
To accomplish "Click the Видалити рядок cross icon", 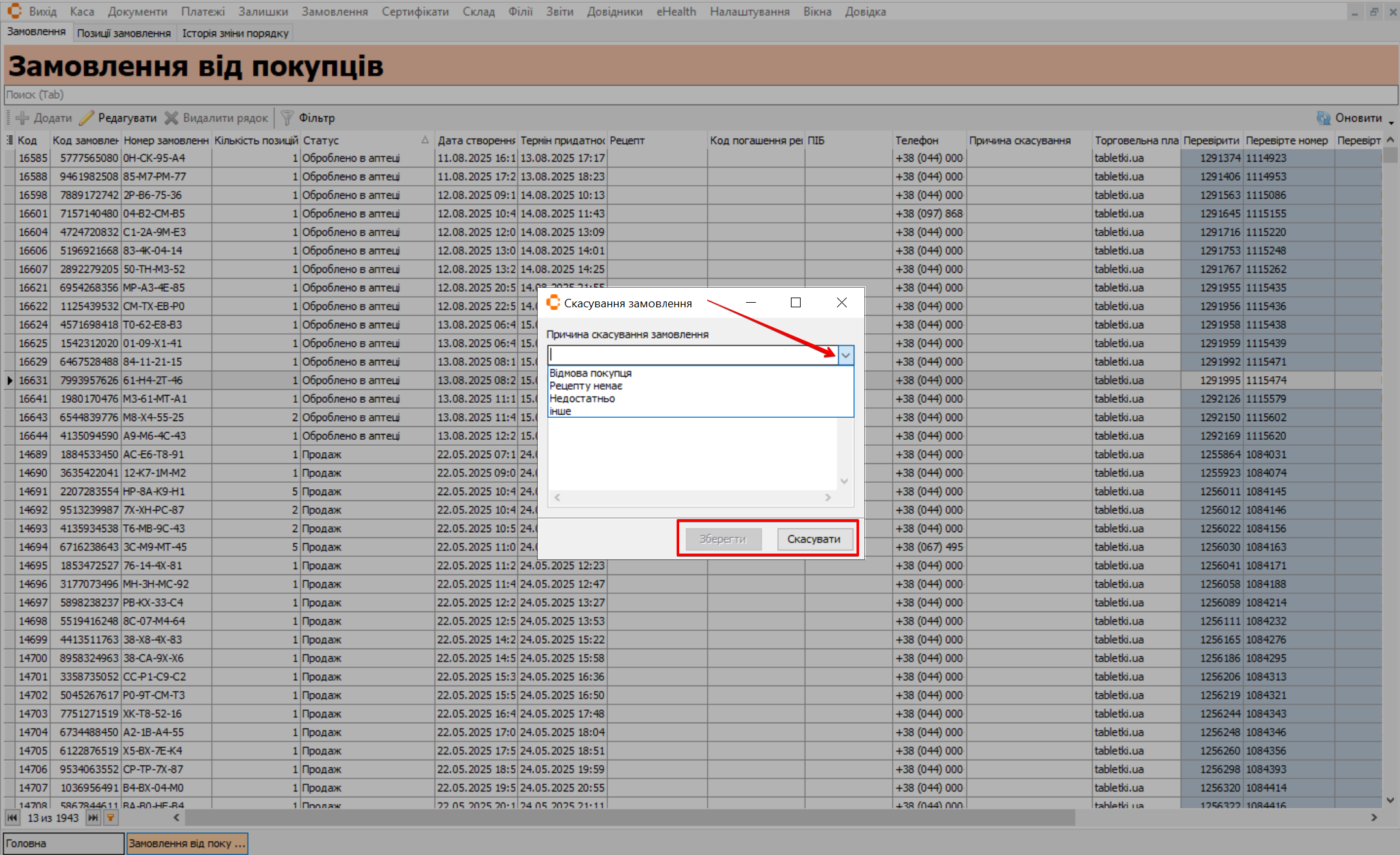I will (x=171, y=118).
